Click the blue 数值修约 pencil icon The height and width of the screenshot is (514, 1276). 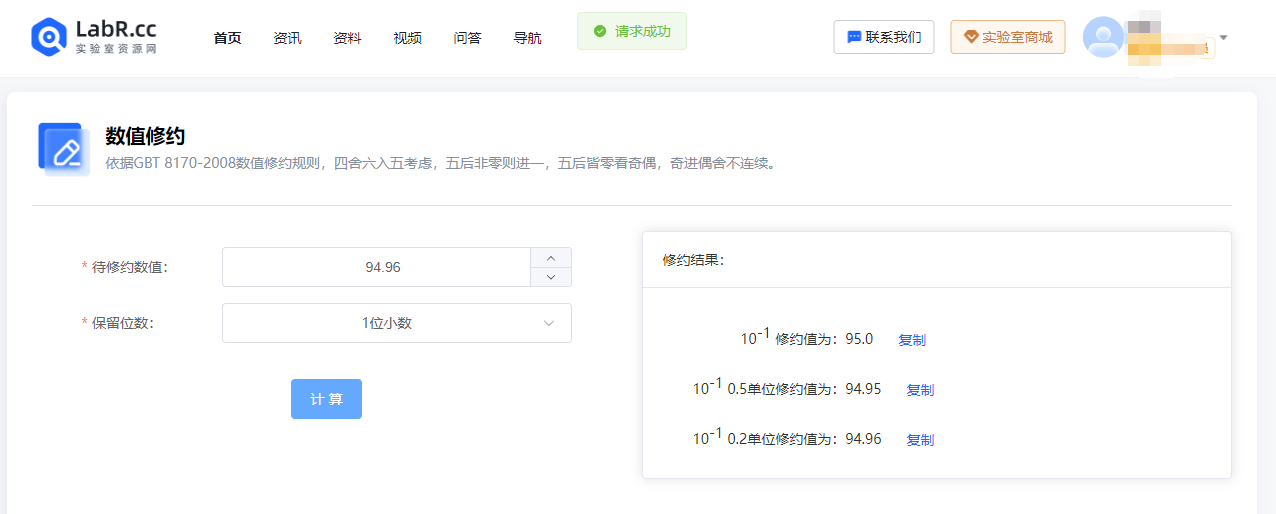64,149
